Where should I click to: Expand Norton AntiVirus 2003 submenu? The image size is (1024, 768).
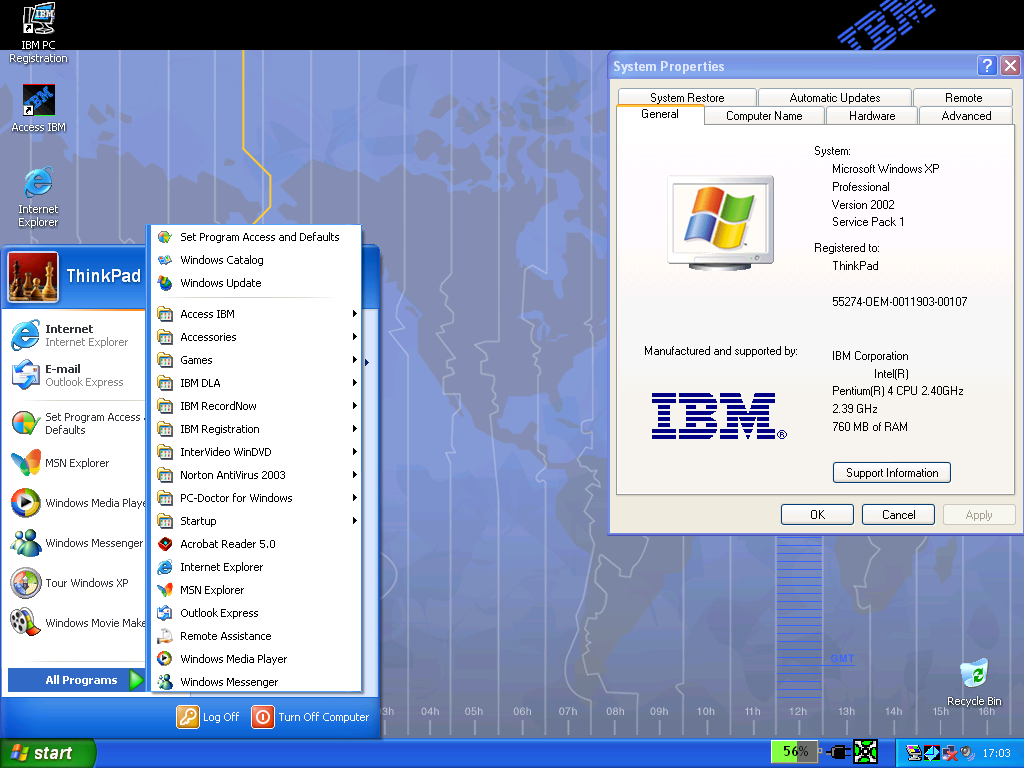pyautogui.click(x=232, y=475)
